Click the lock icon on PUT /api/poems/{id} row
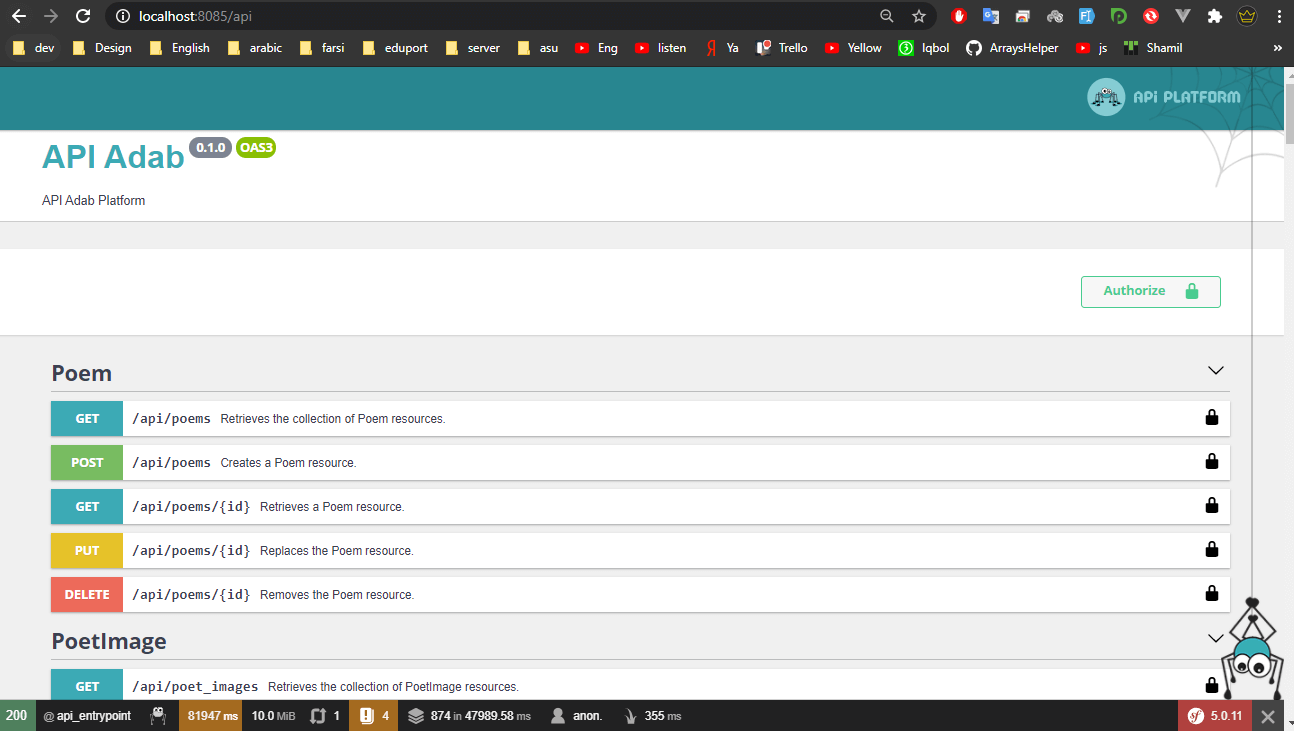The height and width of the screenshot is (731, 1294). coord(1211,550)
